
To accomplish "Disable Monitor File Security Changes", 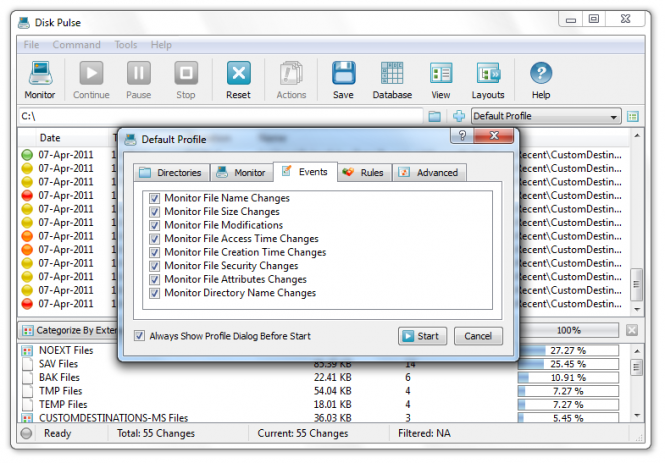I will [x=154, y=266].
